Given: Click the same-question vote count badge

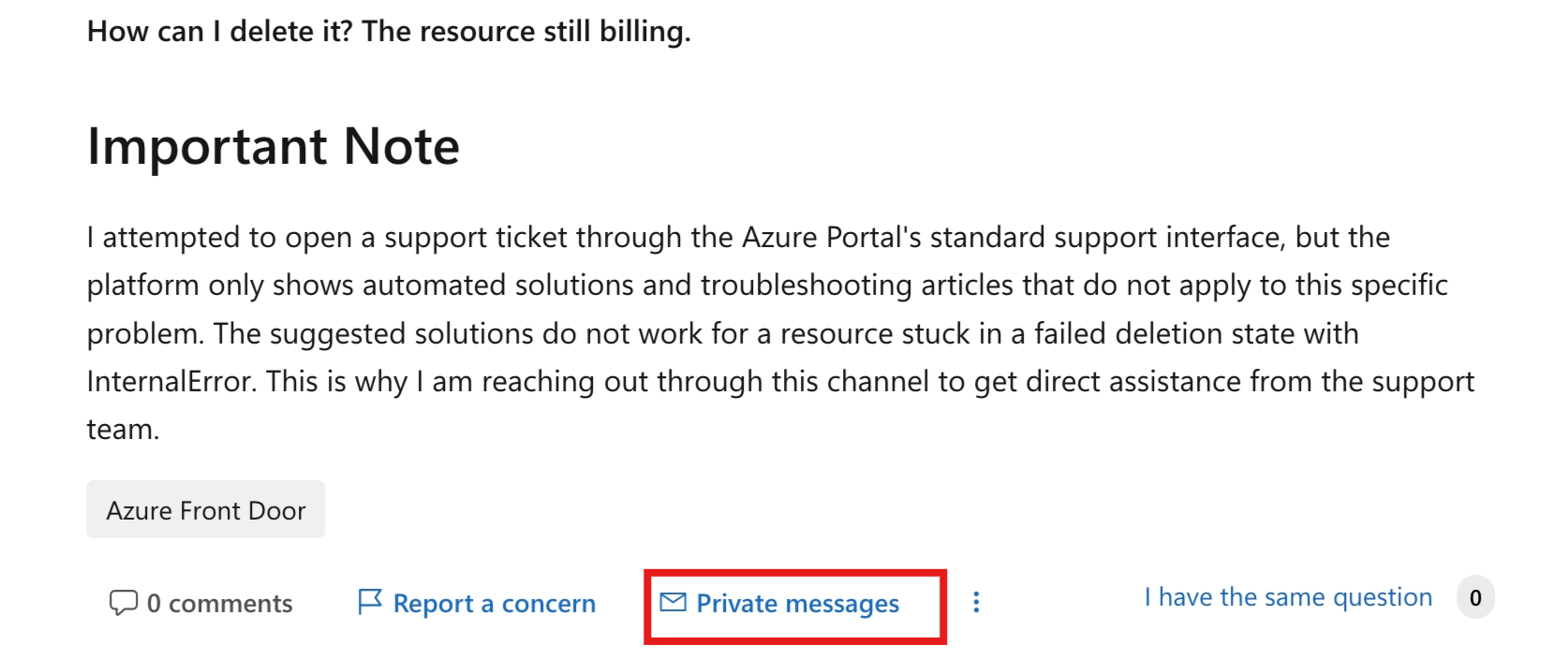Looking at the screenshot, I should click(x=1475, y=597).
